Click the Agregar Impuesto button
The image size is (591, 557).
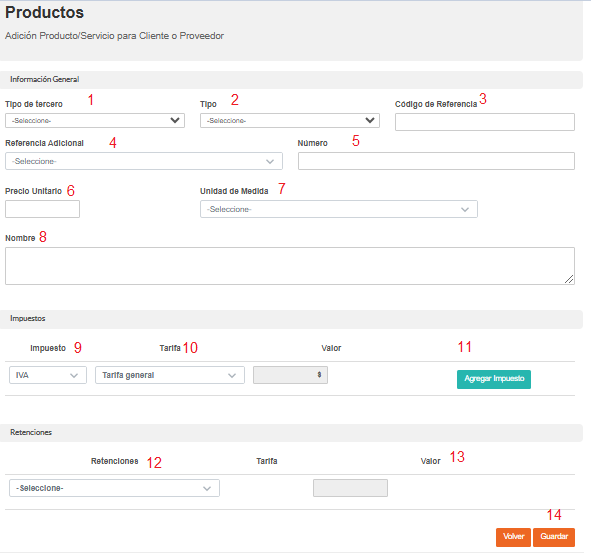coord(494,379)
